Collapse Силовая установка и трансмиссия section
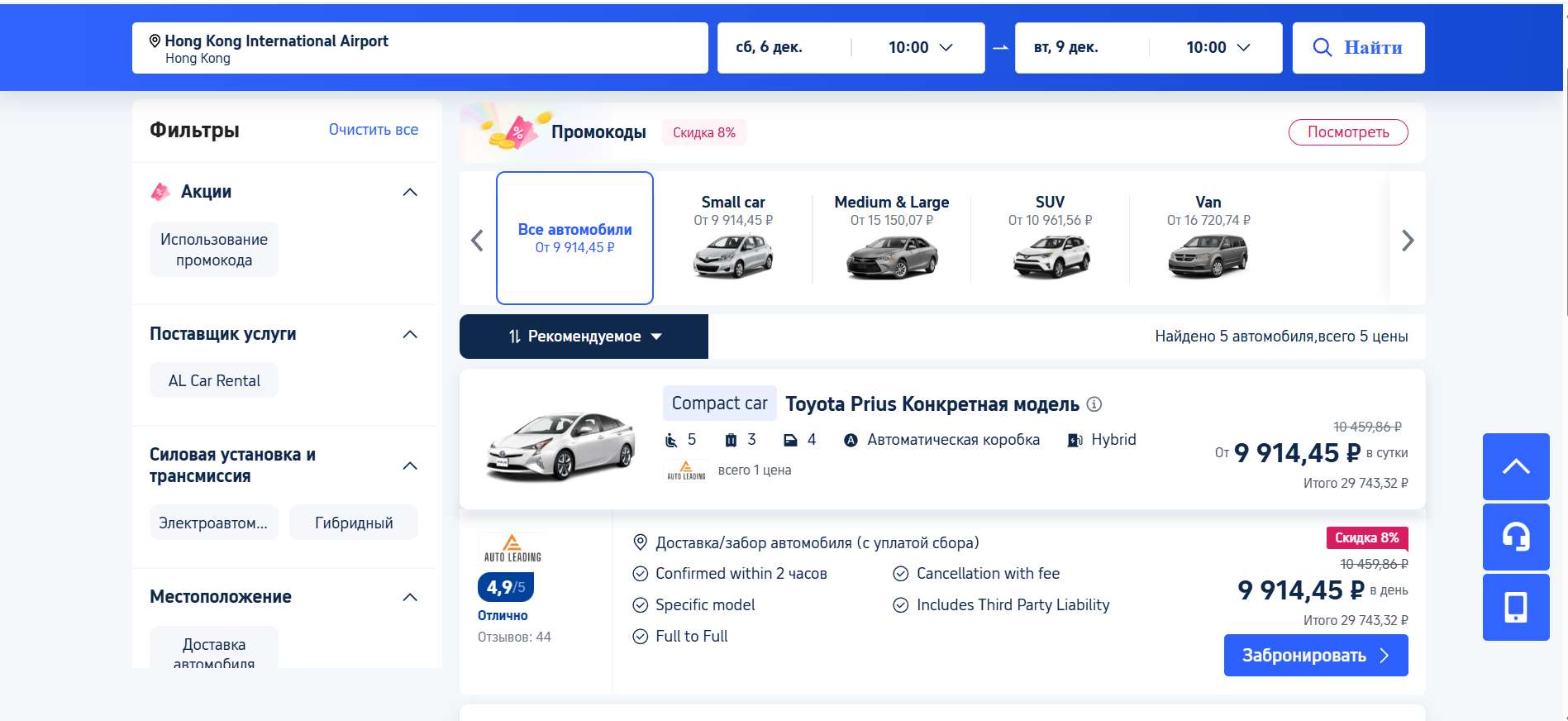 pos(410,466)
